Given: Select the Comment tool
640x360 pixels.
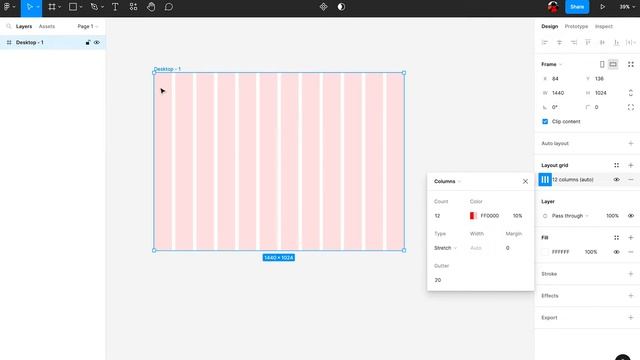Looking at the screenshot, I should click(169, 7).
